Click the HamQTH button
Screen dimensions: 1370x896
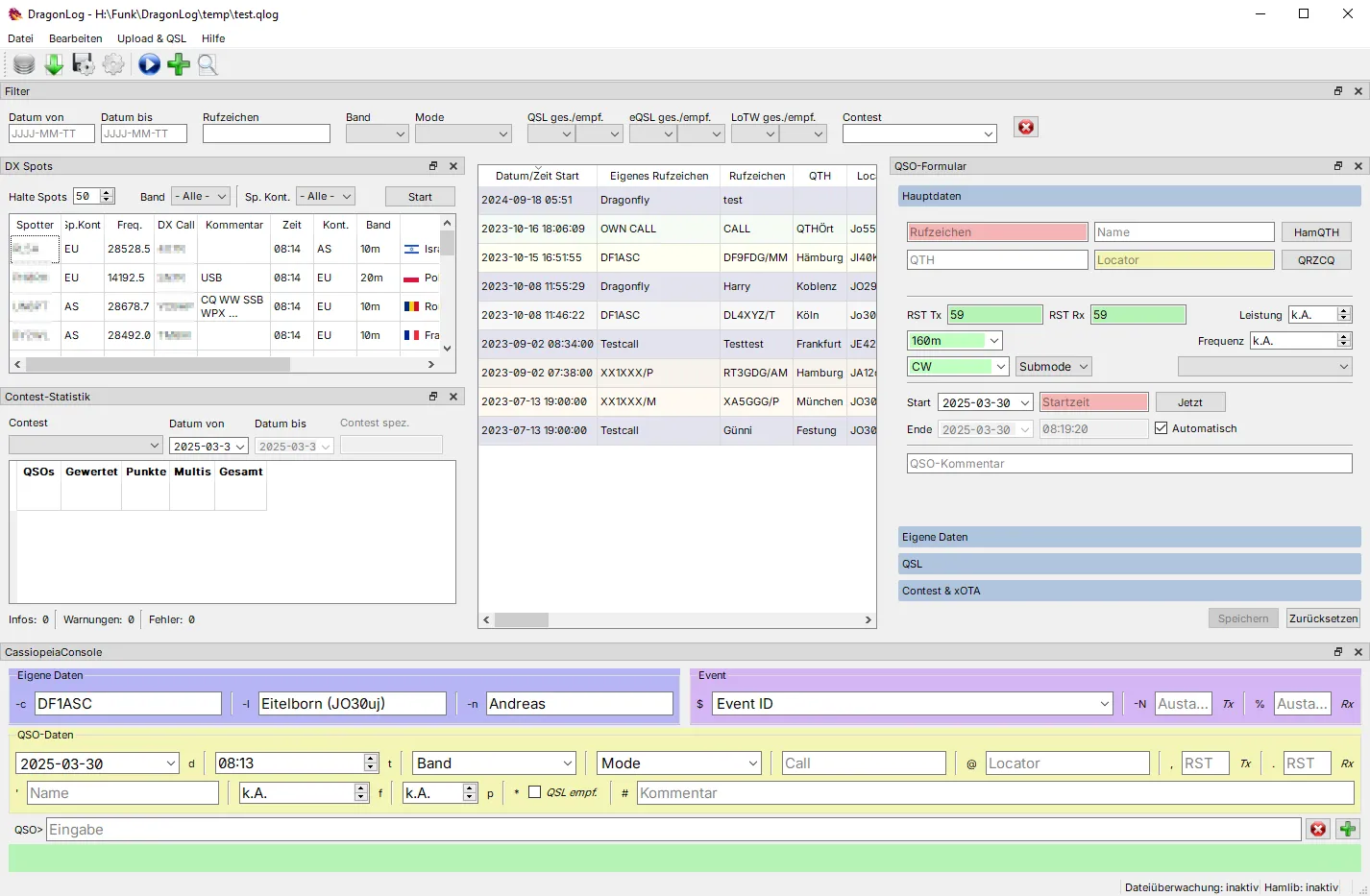(1316, 232)
